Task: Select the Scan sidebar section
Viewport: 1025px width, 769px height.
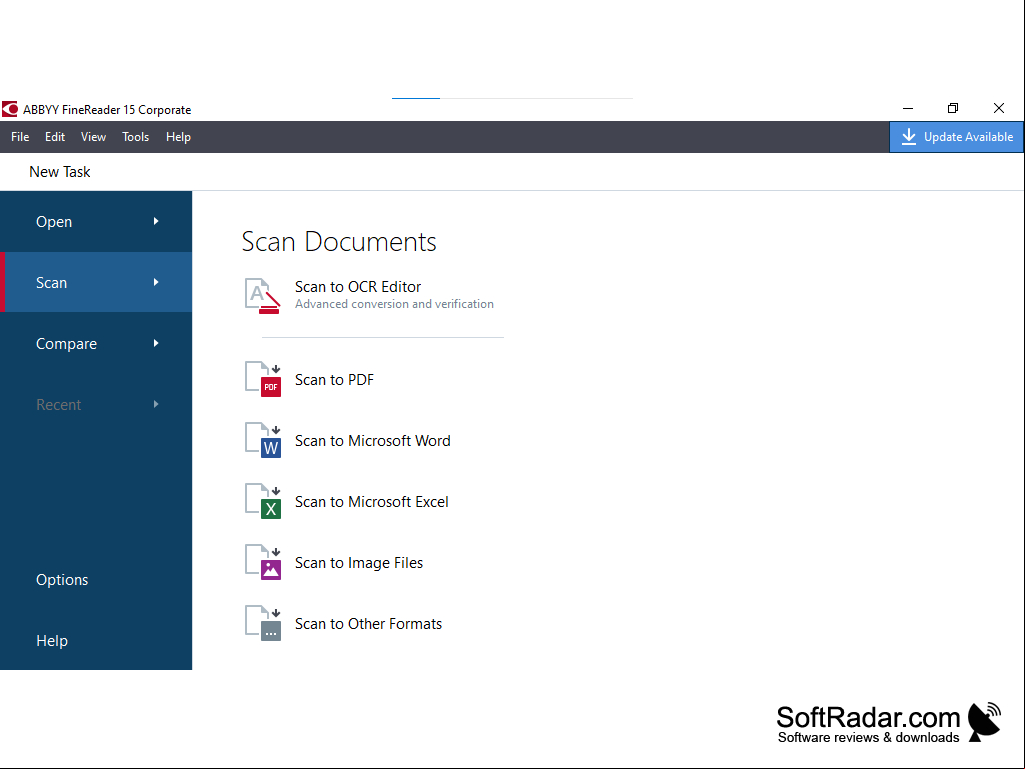Action: click(x=96, y=282)
